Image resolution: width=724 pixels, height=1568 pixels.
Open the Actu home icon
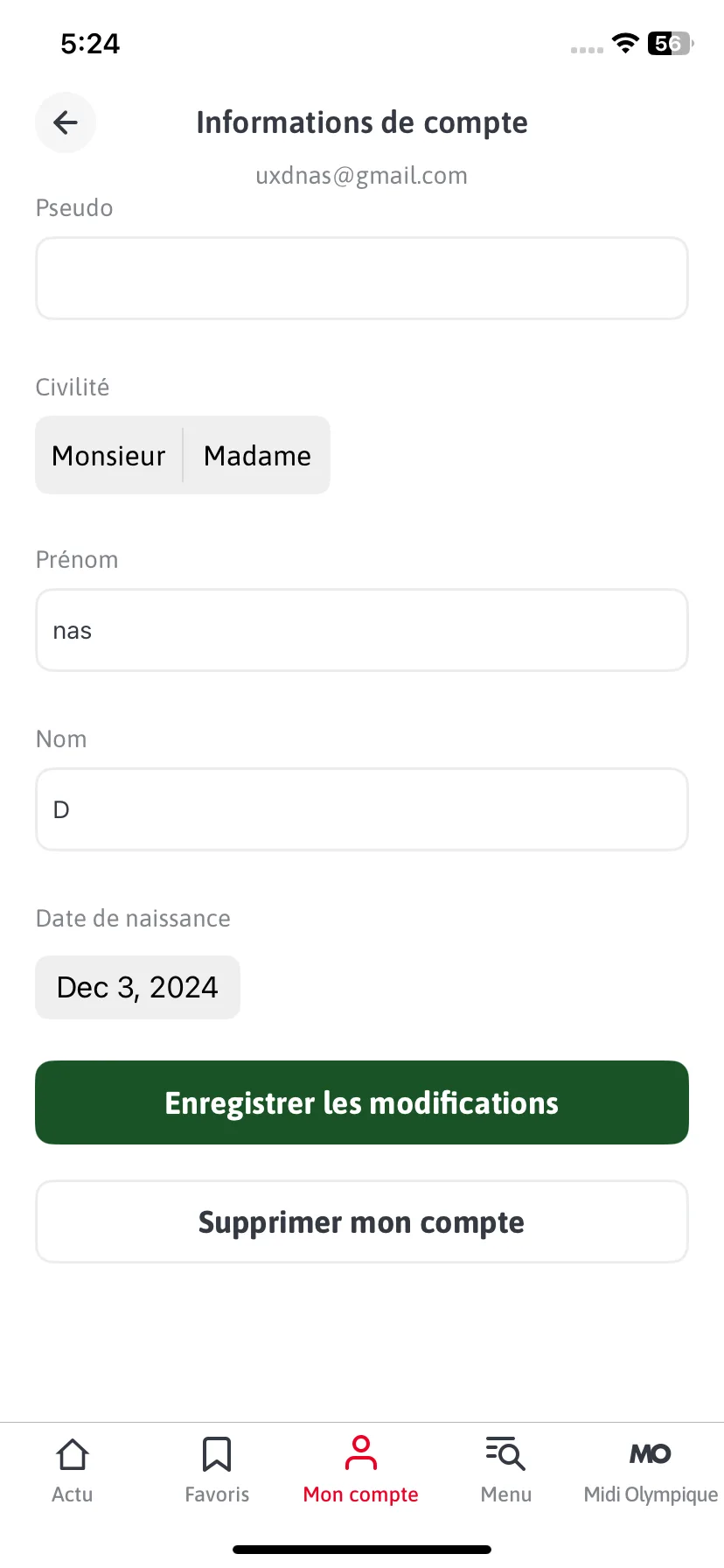(x=72, y=1454)
